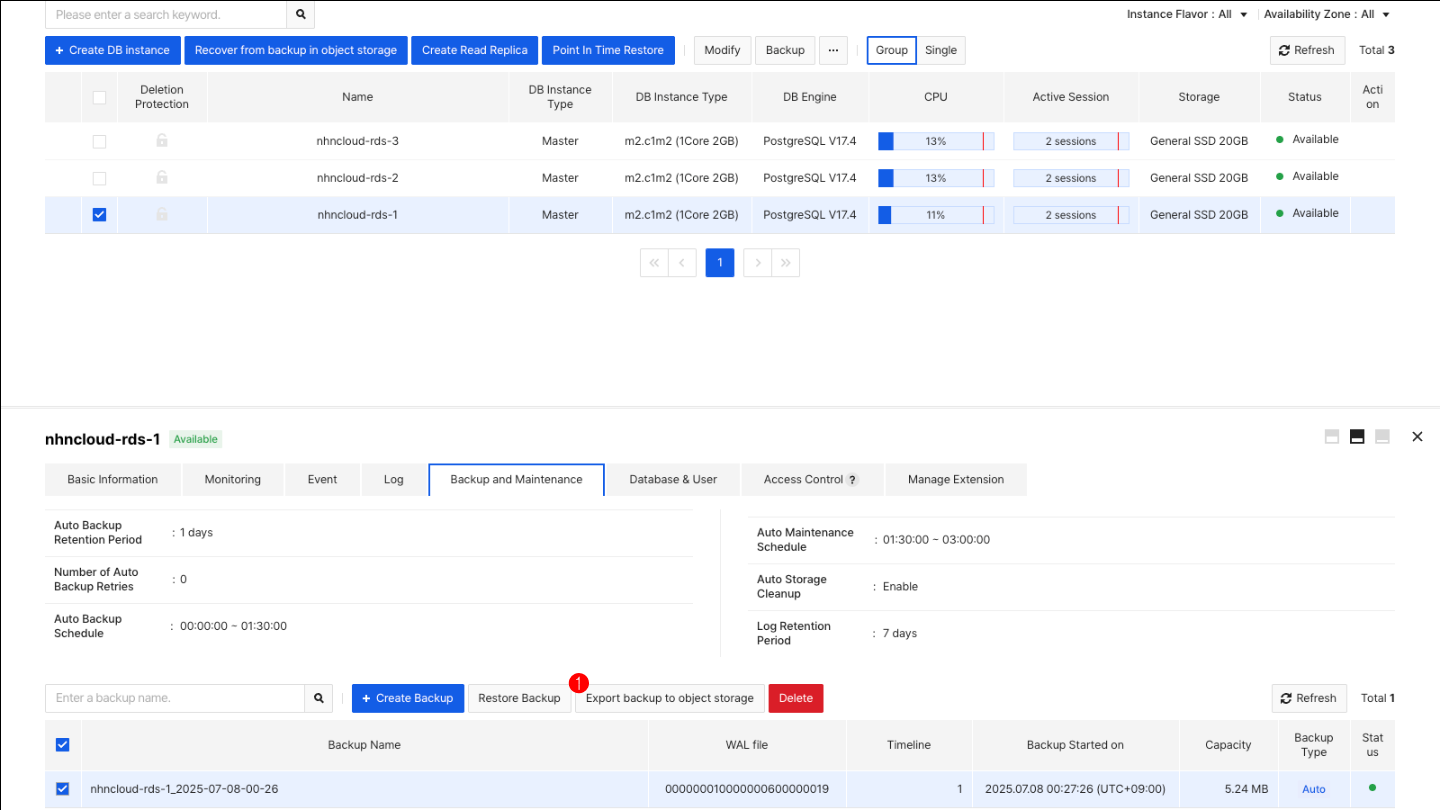Click the Backup toolbar button
Image resolution: width=1440 pixels, height=810 pixels.
click(x=786, y=50)
